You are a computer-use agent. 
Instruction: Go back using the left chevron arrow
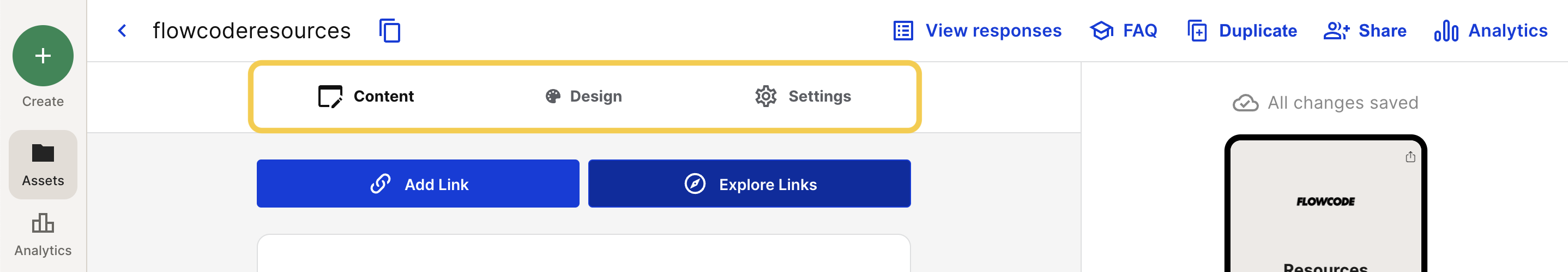click(x=122, y=31)
